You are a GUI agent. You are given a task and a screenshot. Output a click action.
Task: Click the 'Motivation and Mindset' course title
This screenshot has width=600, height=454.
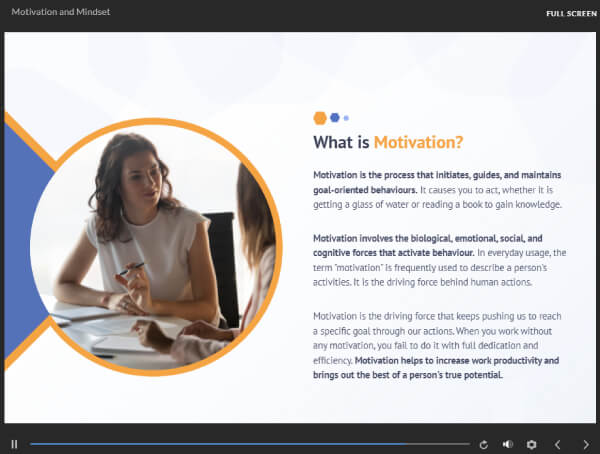tap(60, 13)
